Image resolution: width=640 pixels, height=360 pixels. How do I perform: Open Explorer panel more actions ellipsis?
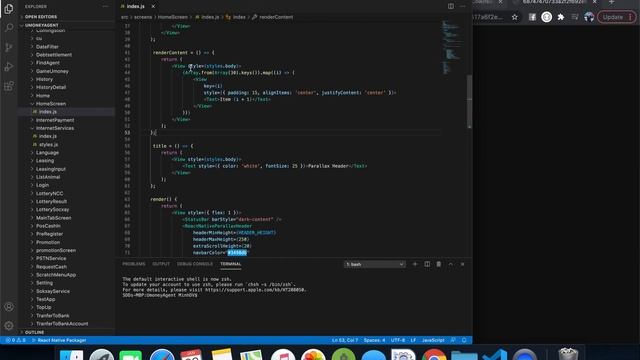tap(105, 7)
